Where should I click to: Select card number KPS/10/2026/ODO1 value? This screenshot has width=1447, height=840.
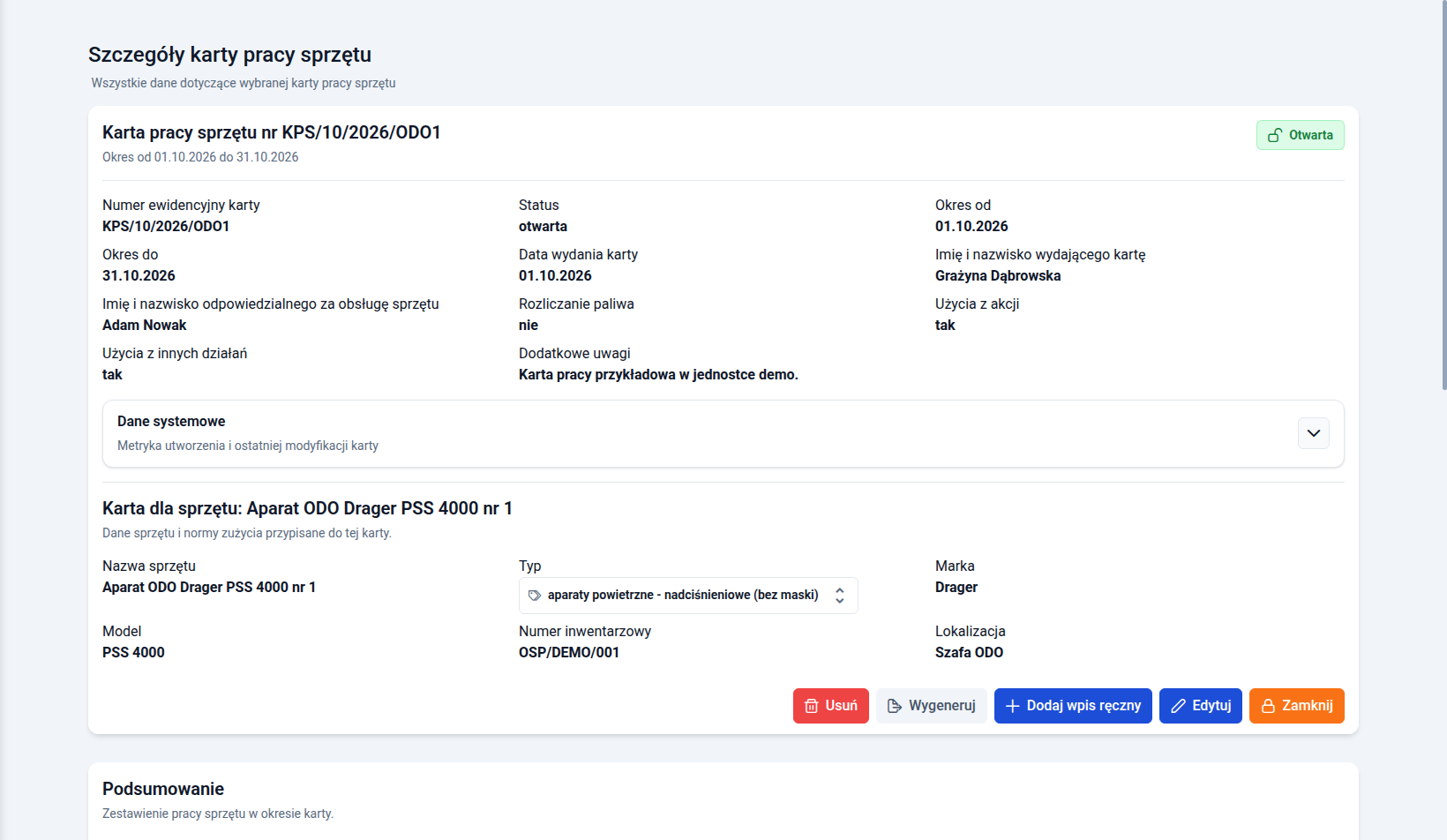[166, 227]
